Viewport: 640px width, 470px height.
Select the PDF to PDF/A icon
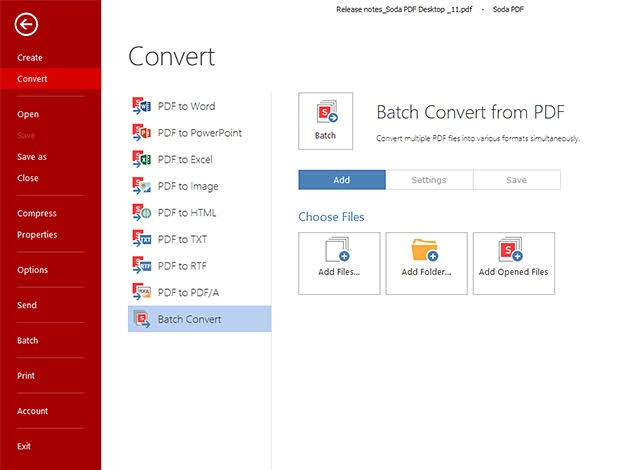coord(142,292)
